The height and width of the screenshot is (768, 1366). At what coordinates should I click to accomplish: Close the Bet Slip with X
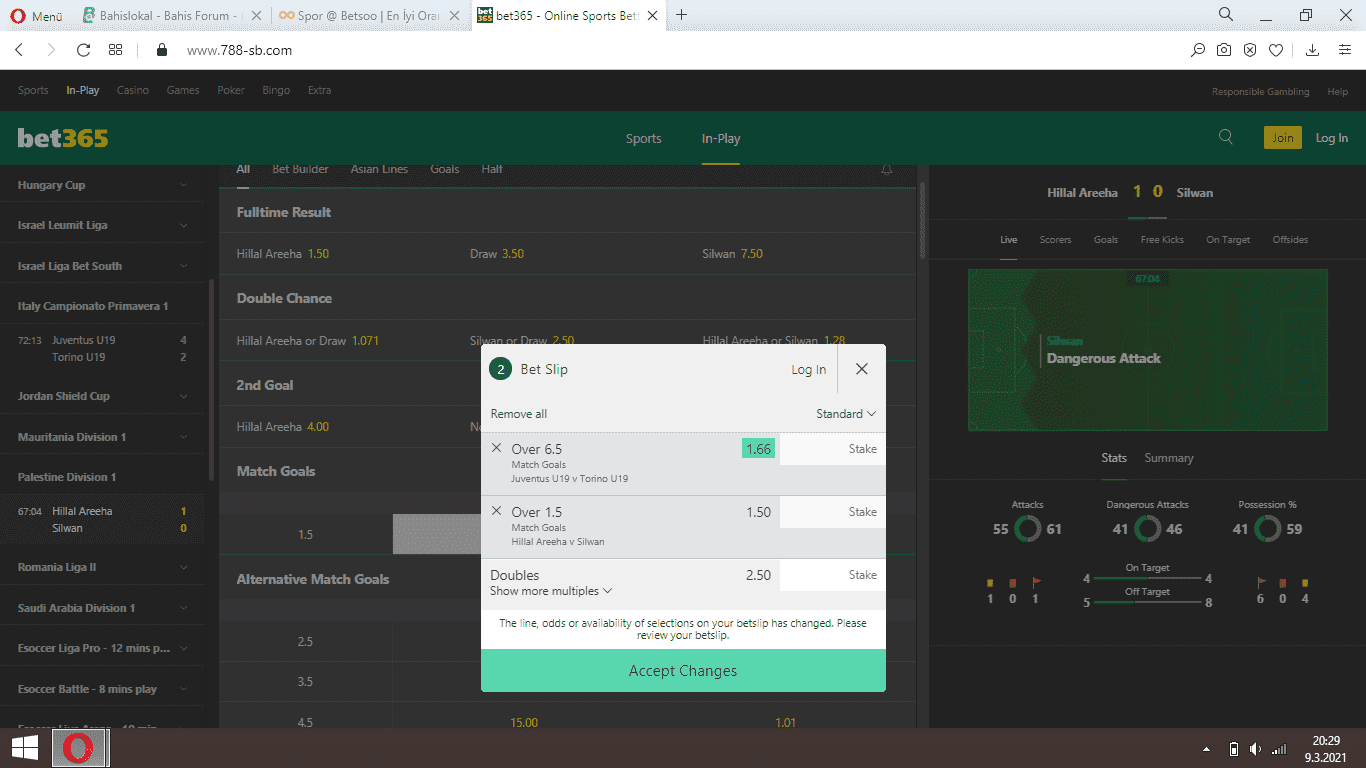(862, 369)
